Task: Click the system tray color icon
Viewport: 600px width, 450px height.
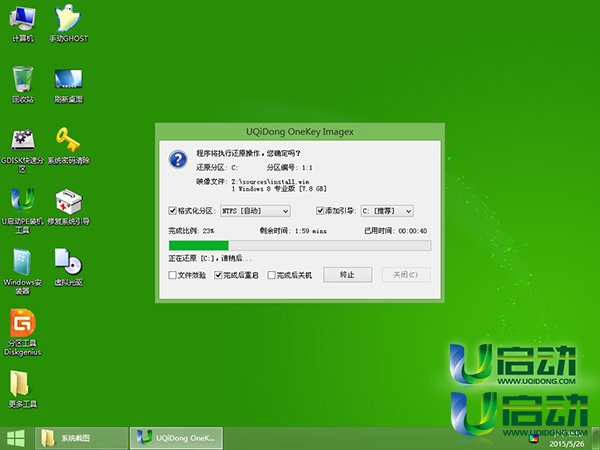Action: pos(533,438)
